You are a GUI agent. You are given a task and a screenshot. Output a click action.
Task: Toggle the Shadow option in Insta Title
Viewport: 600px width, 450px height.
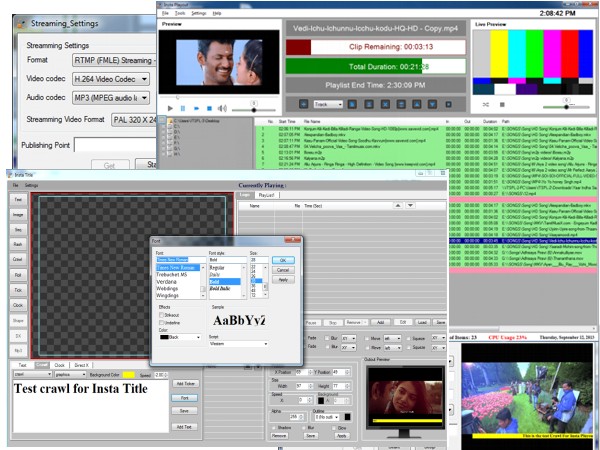274,427
